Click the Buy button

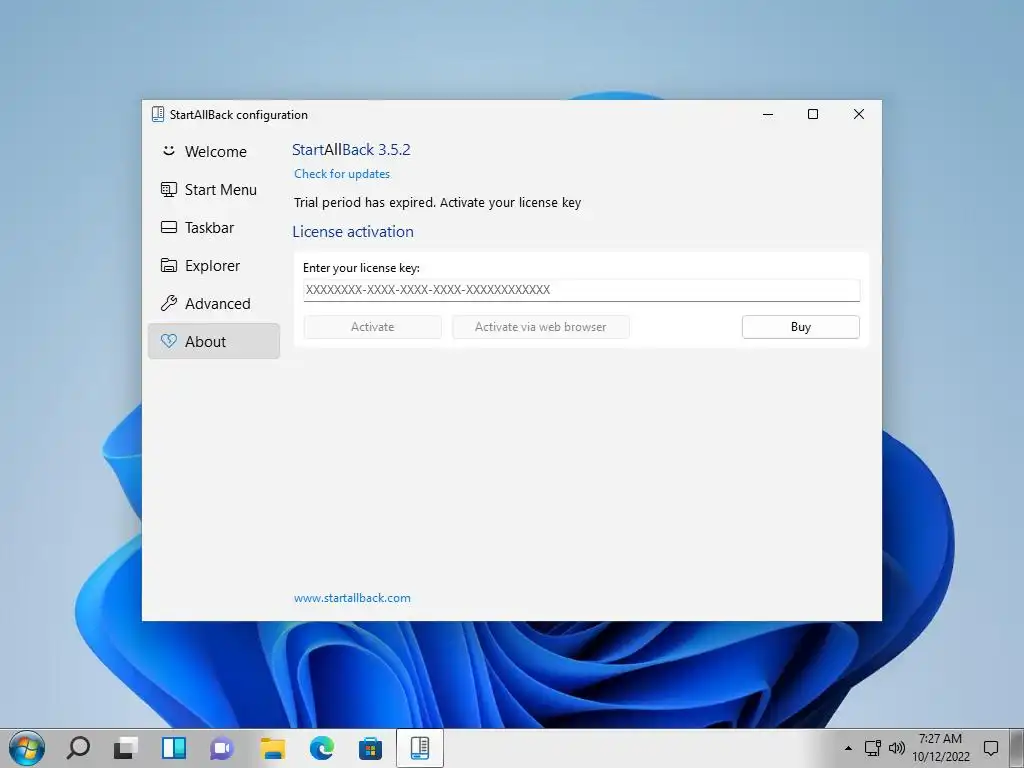tap(801, 327)
